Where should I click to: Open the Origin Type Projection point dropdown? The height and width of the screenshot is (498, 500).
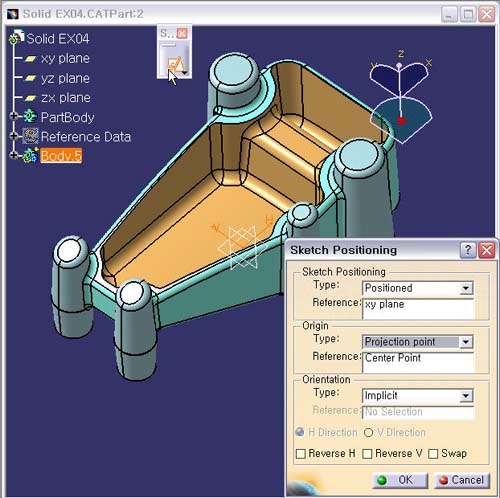point(466,342)
